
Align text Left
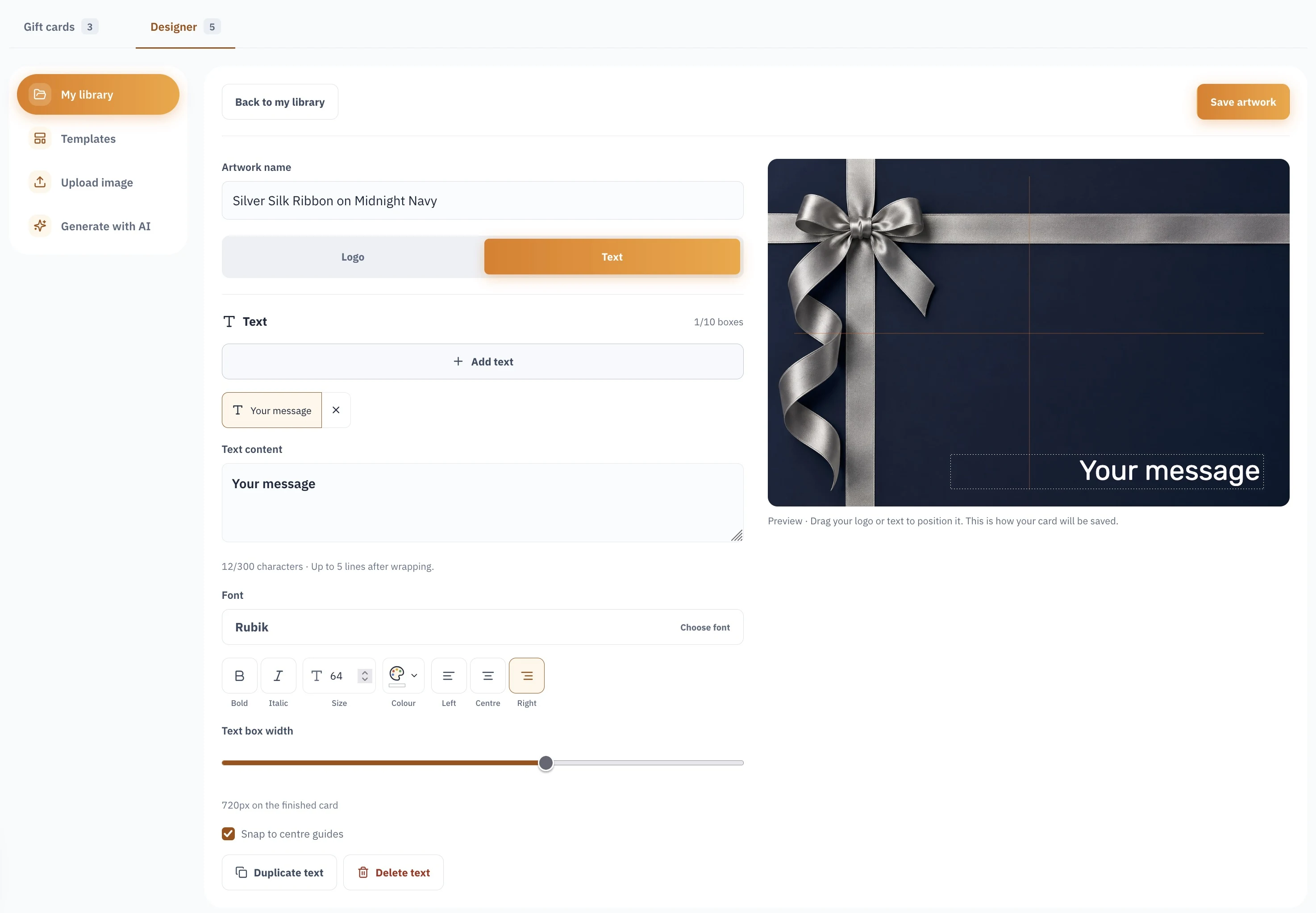[449, 676]
